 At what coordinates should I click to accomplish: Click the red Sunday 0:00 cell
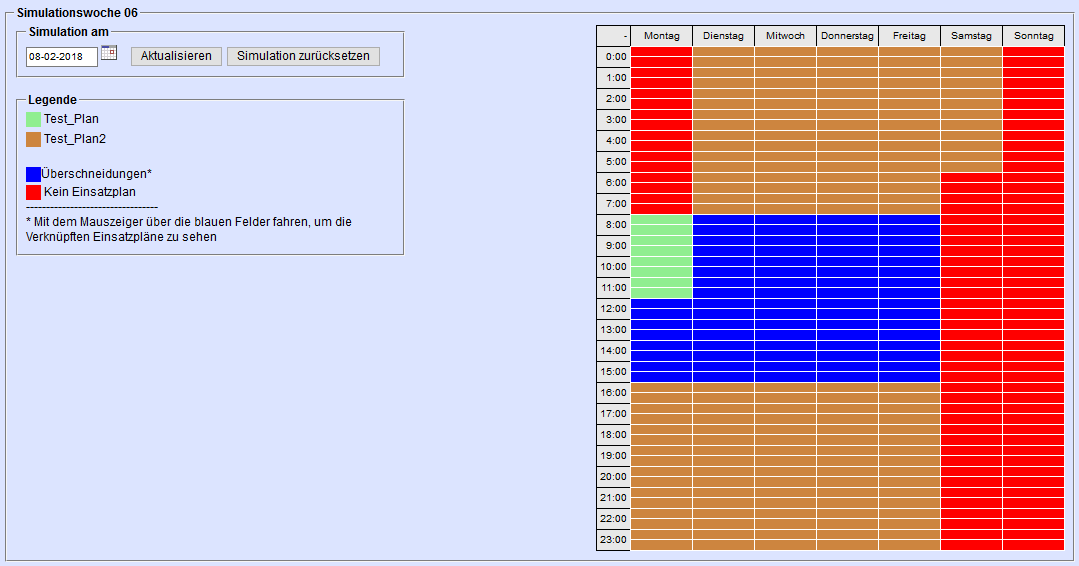tap(1033, 57)
